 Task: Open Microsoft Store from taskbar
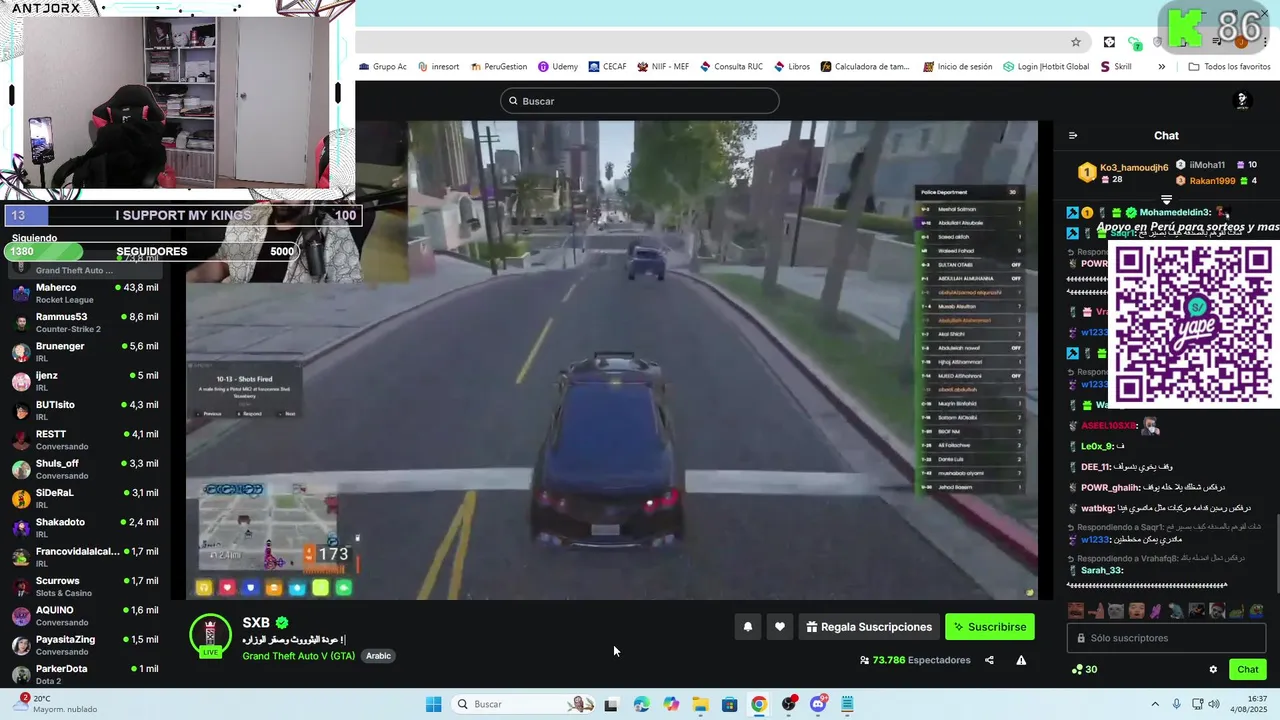[x=730, y=704]
